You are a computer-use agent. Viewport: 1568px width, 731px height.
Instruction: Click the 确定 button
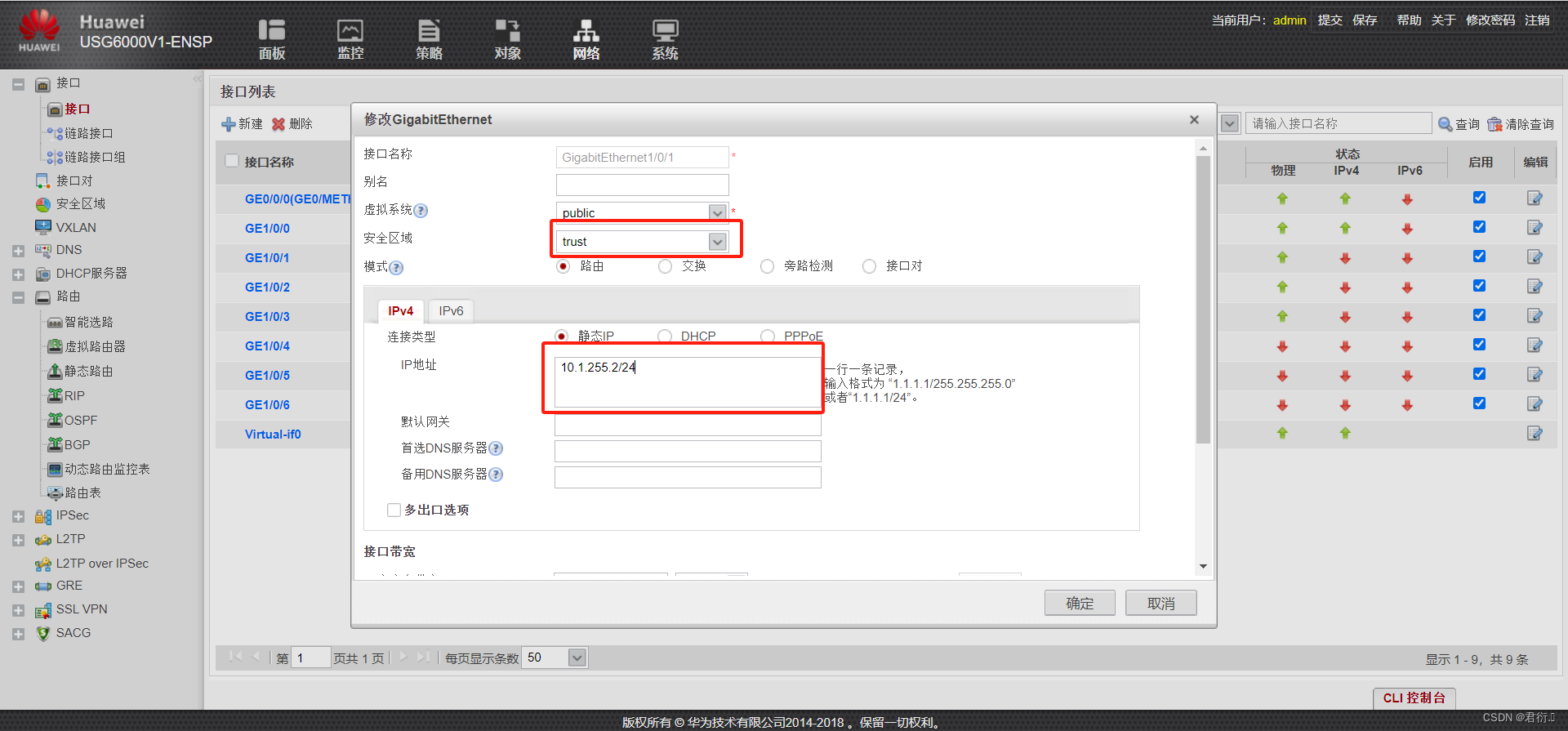tap(1080, 604)
